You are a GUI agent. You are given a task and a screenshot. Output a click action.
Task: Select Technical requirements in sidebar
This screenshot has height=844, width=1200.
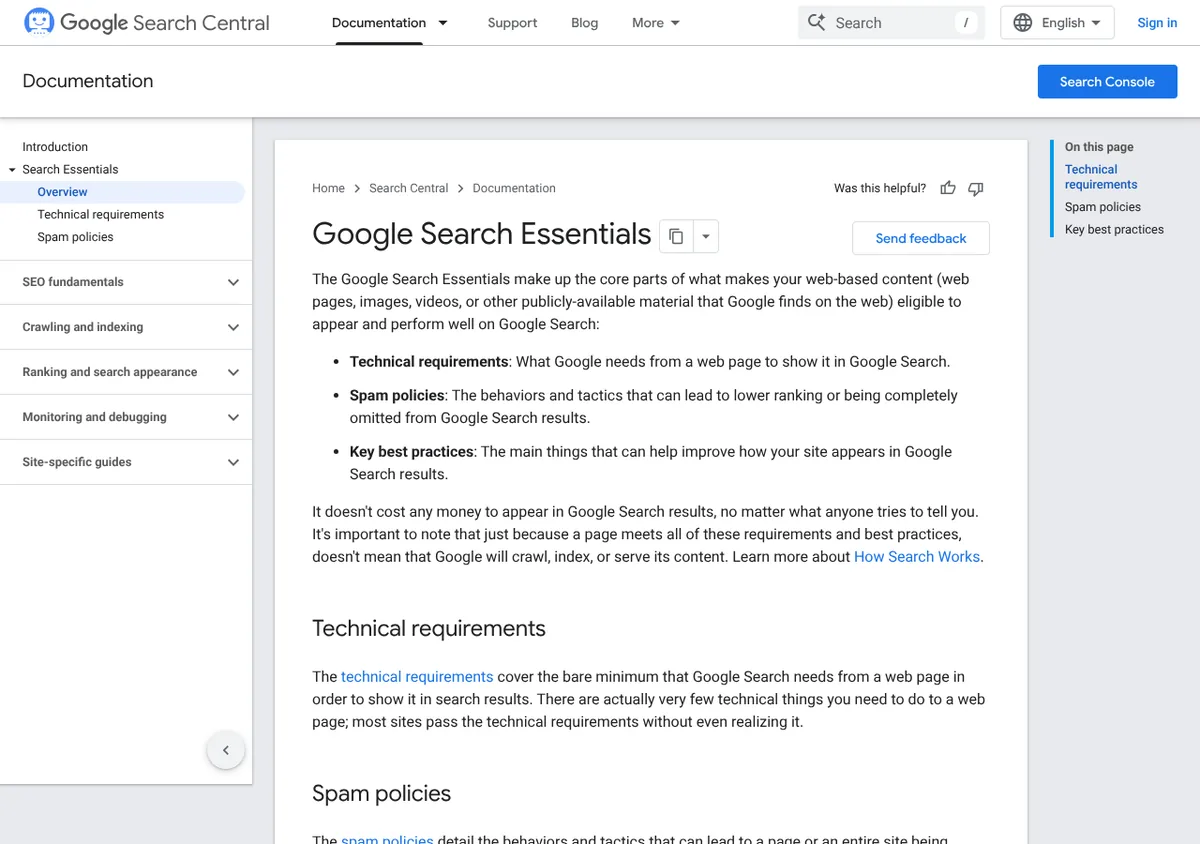100,214
